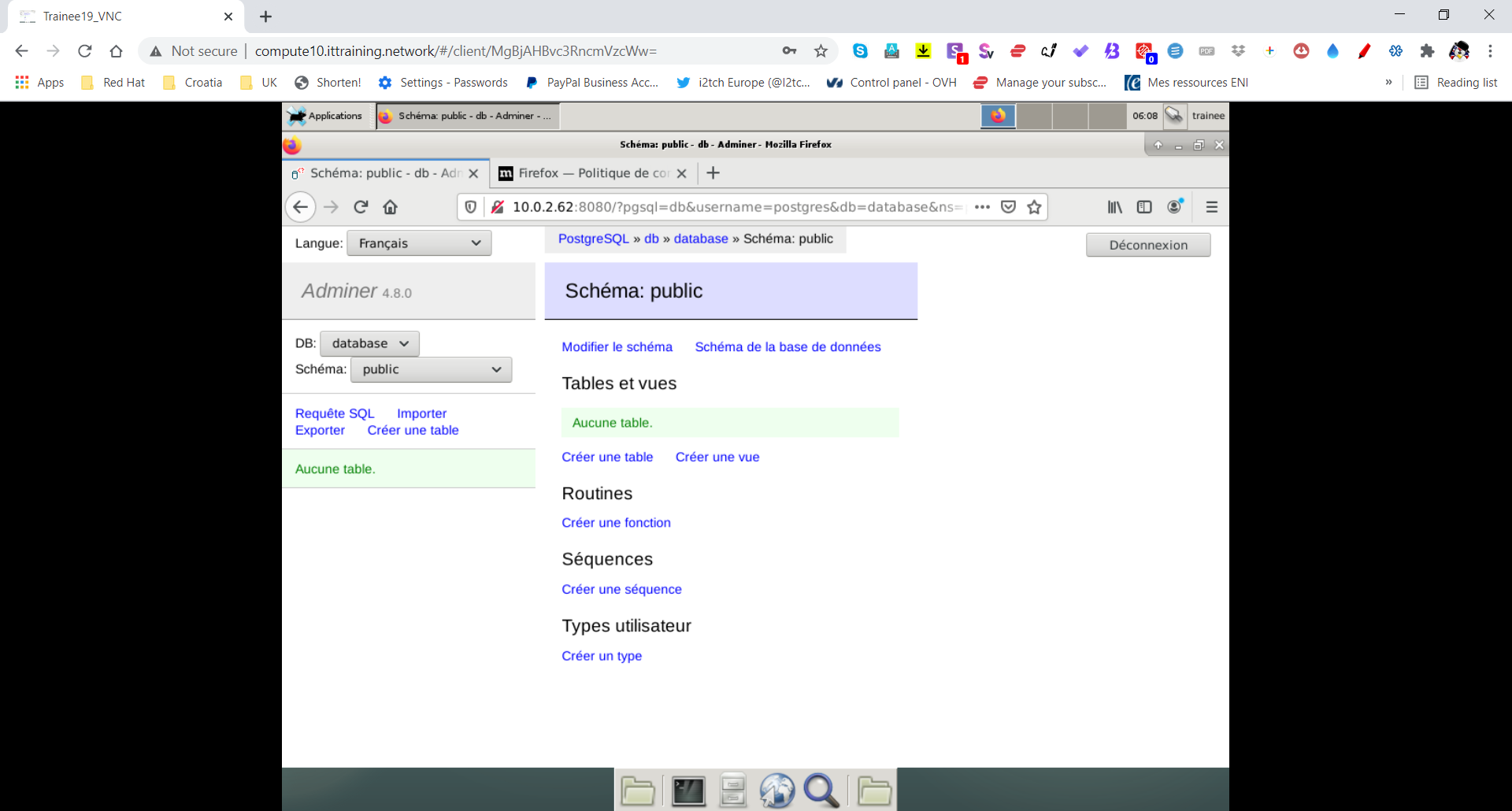Click the magnifier search icon in dock
The width and height of the screenshot is (1512, 811).
pos(821,791)
